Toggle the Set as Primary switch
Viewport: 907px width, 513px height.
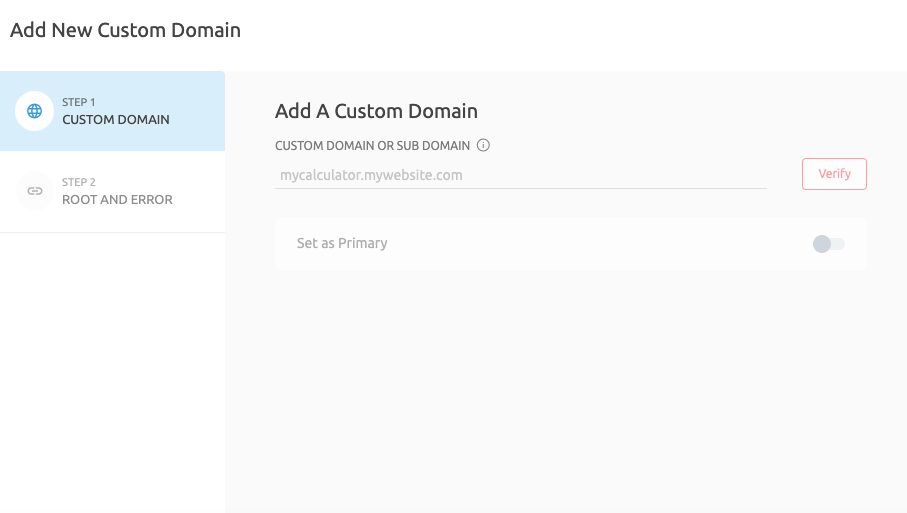(x=829, y=244)
